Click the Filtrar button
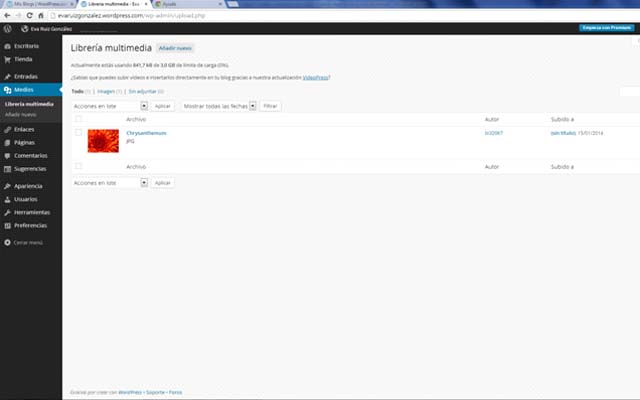The width and height of the screenshot is (640, 400). [270, 105]
